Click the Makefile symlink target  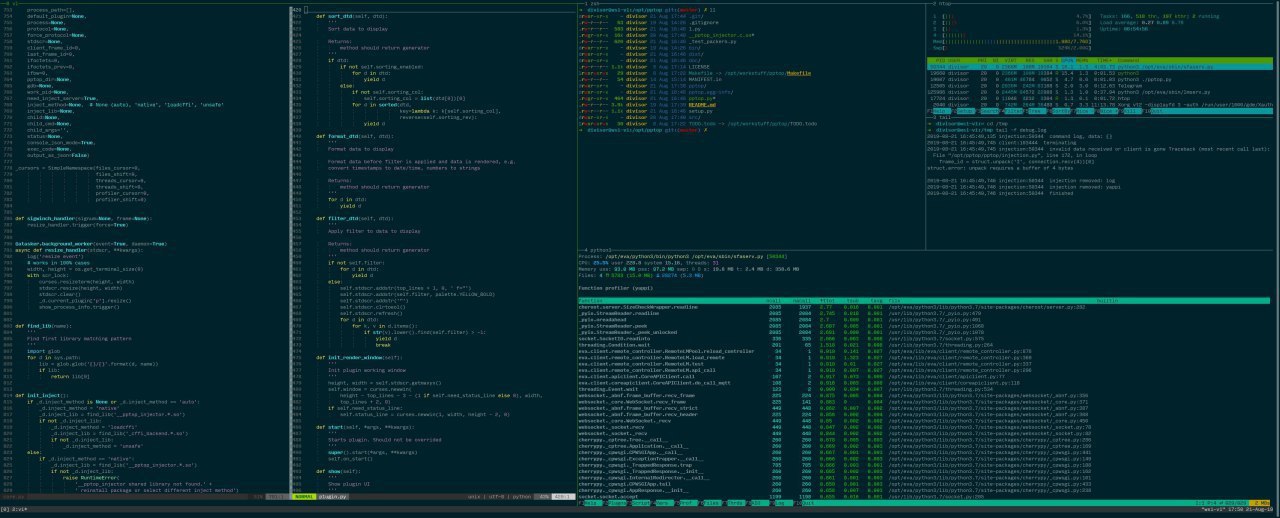click(798, 74)
